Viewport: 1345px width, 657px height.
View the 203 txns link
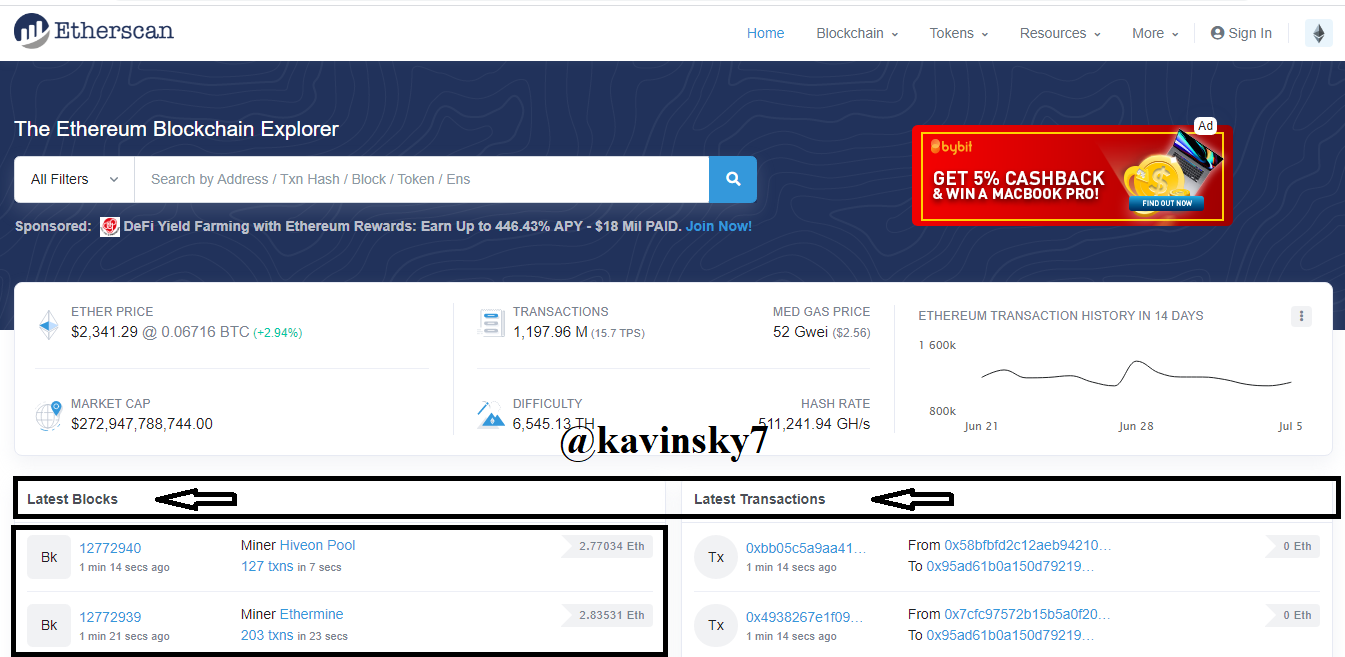click(267, 635)
